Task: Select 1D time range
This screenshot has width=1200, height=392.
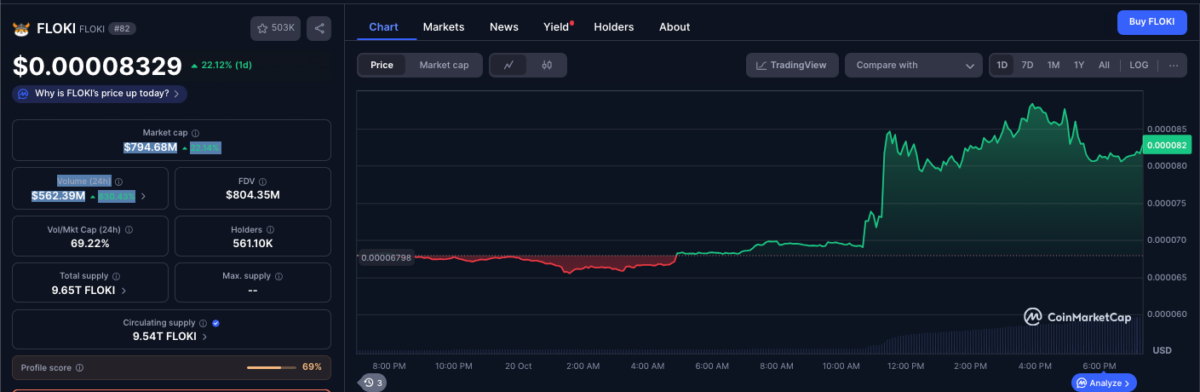Action: click(1002, 65)
